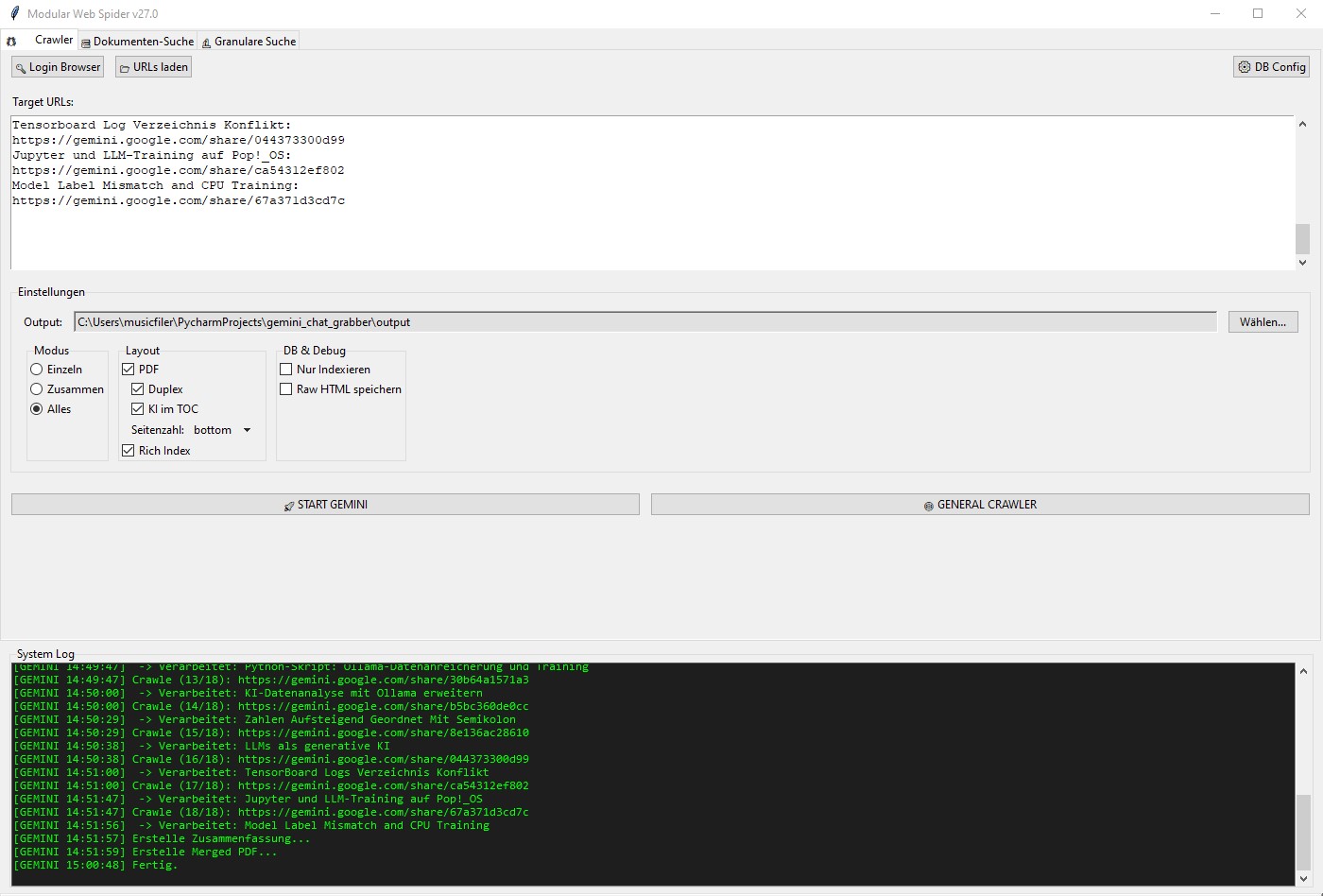The image size is (1323, 896).
Task: Click the Wählen... output folder button
Action: (1263, 322)
